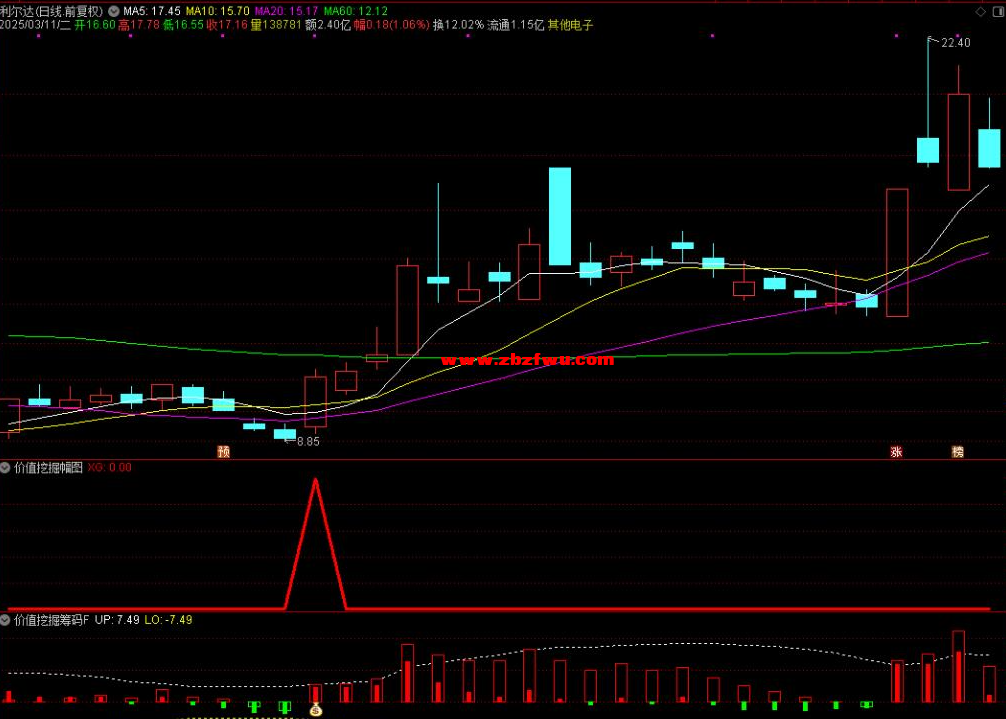
Task: Click the 榜 marker below the chart
Action: [x=958, y=452]
